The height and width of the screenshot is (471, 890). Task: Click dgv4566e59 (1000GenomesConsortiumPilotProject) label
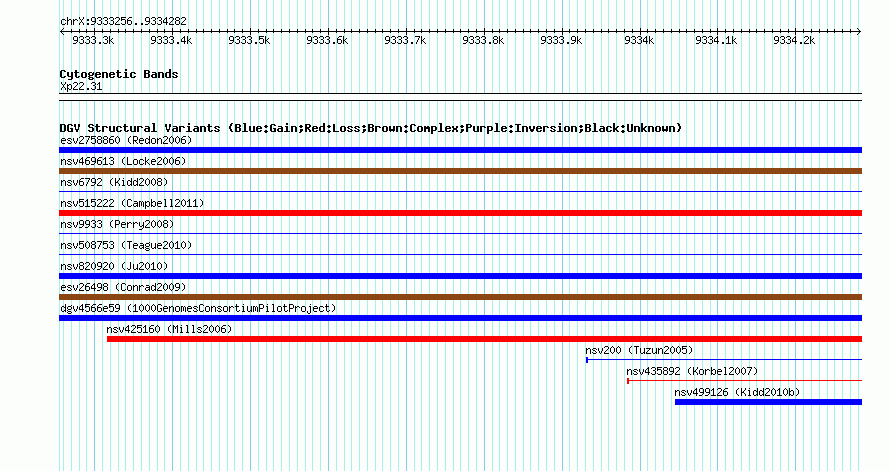pyautogui.click(x=198, y=308)
